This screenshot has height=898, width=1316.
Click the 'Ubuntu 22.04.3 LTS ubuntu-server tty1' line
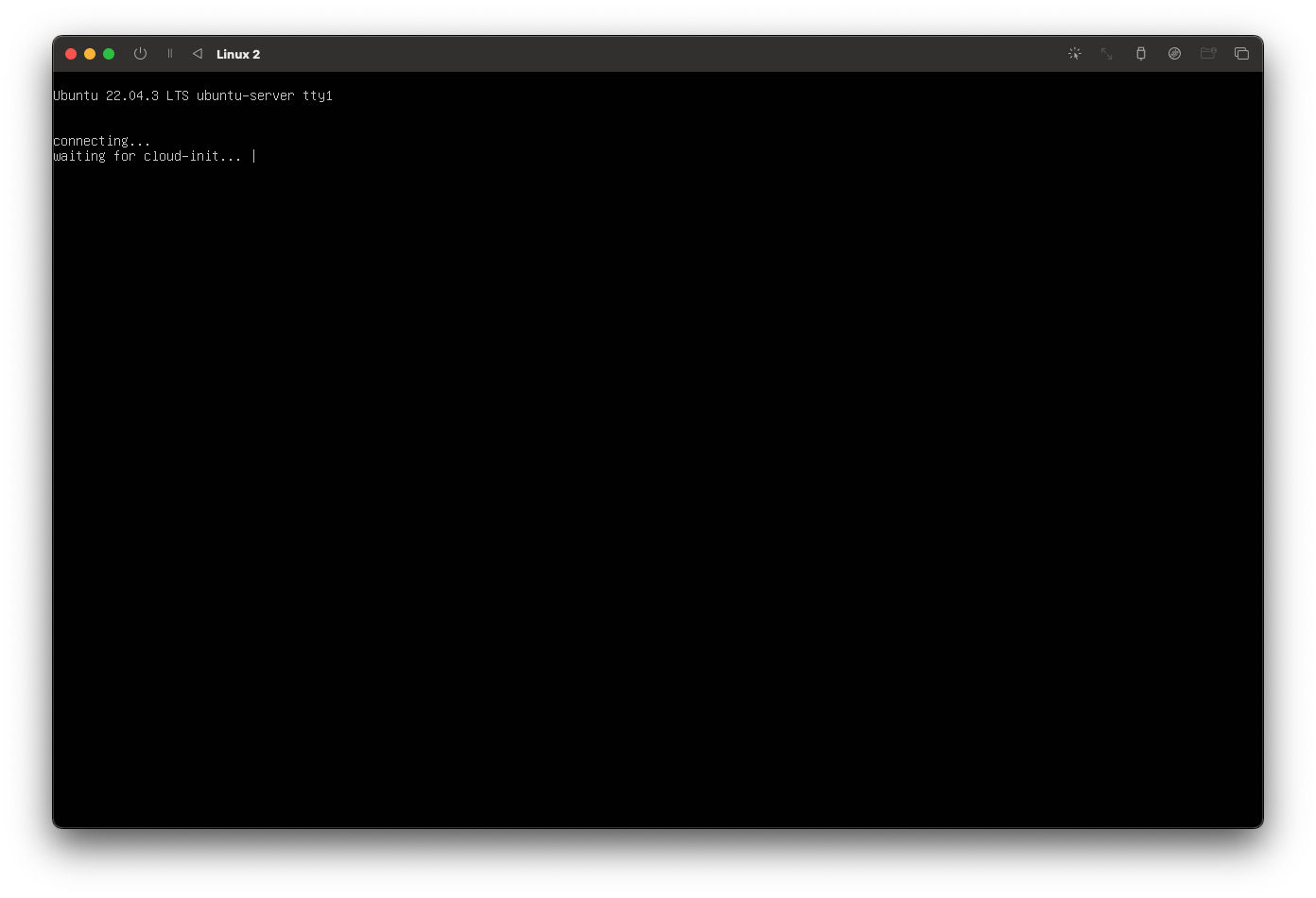point(193,95)
